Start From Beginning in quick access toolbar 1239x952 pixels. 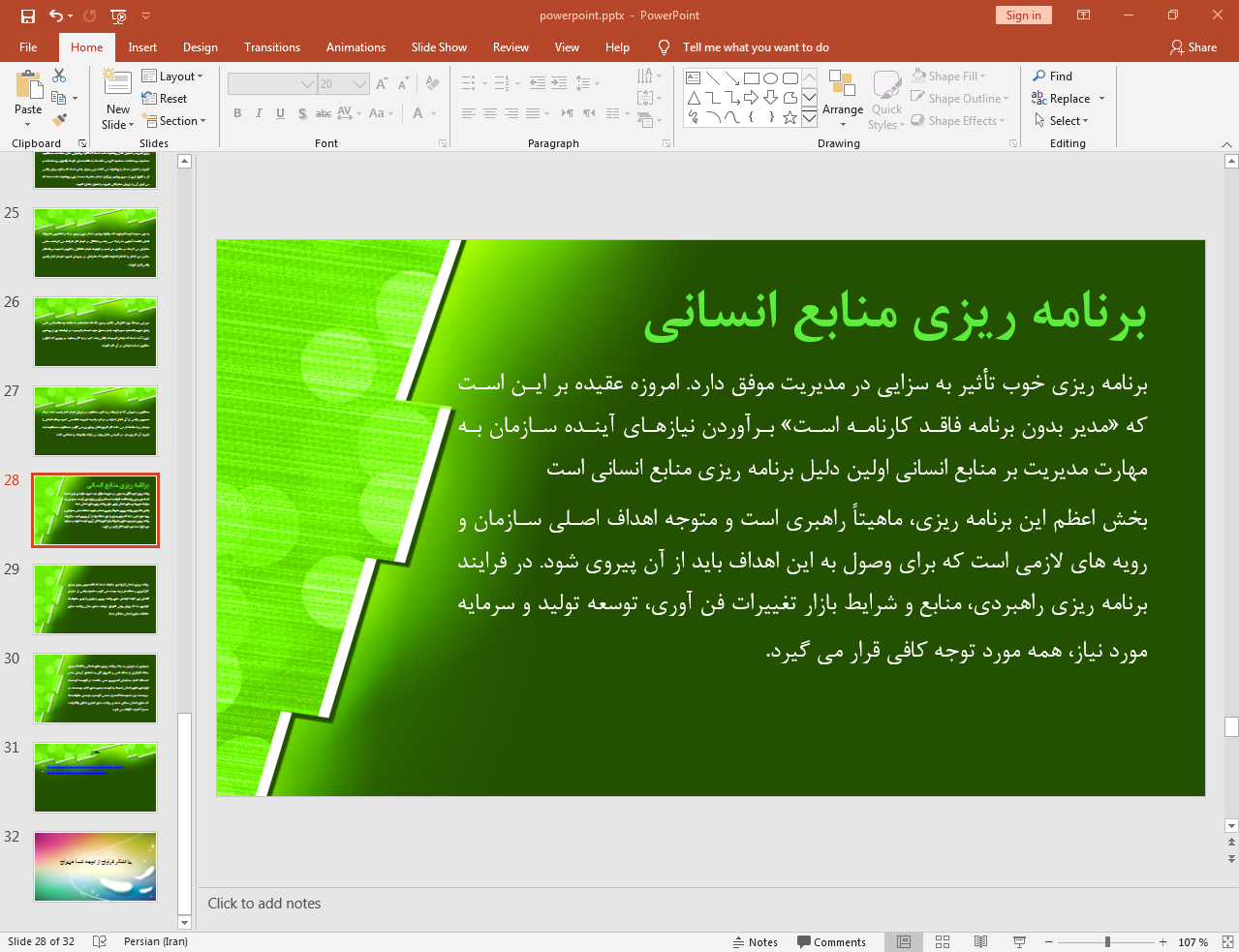118,15
